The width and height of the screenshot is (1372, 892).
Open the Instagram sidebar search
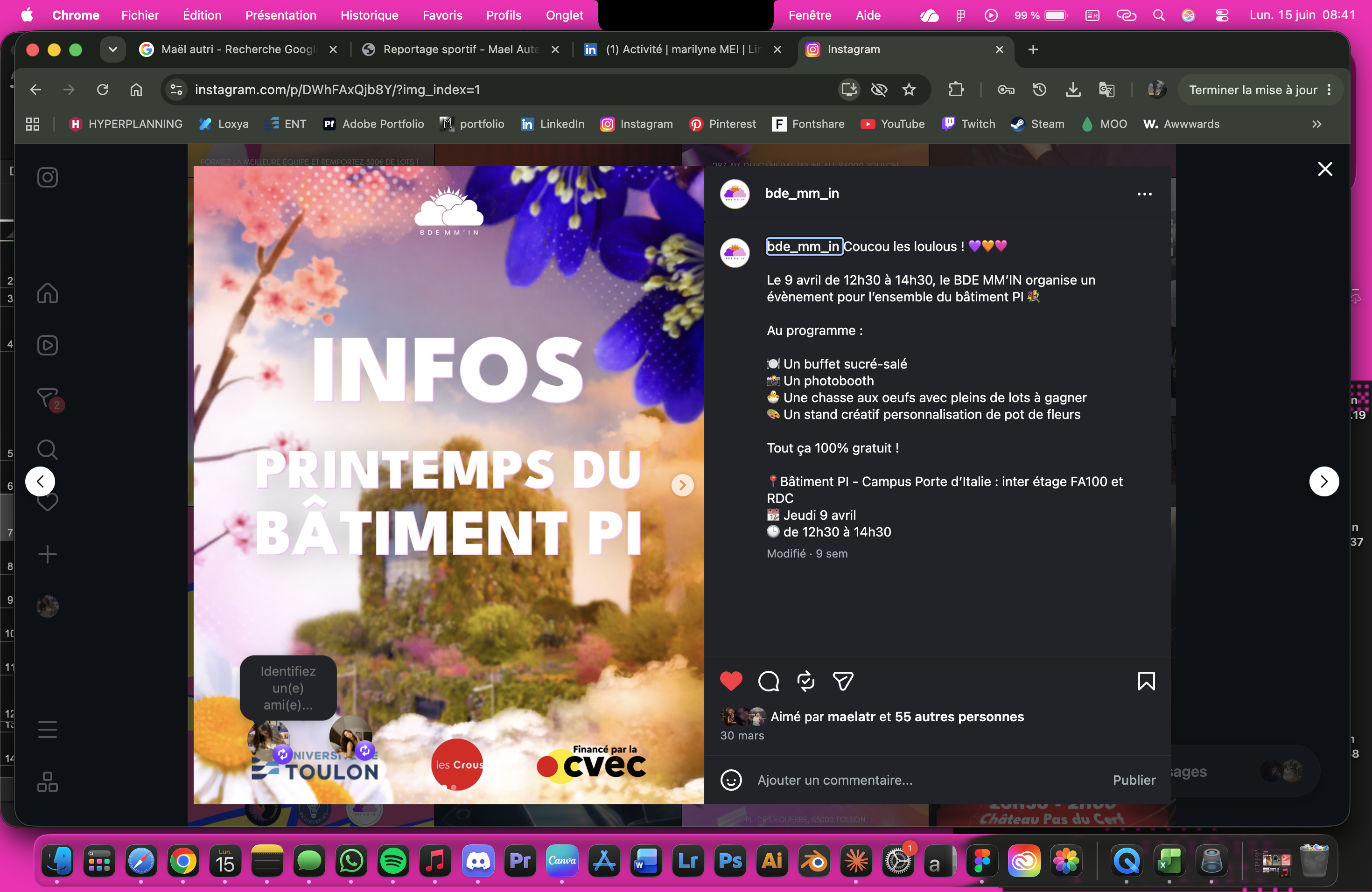[x=47, y=449]
